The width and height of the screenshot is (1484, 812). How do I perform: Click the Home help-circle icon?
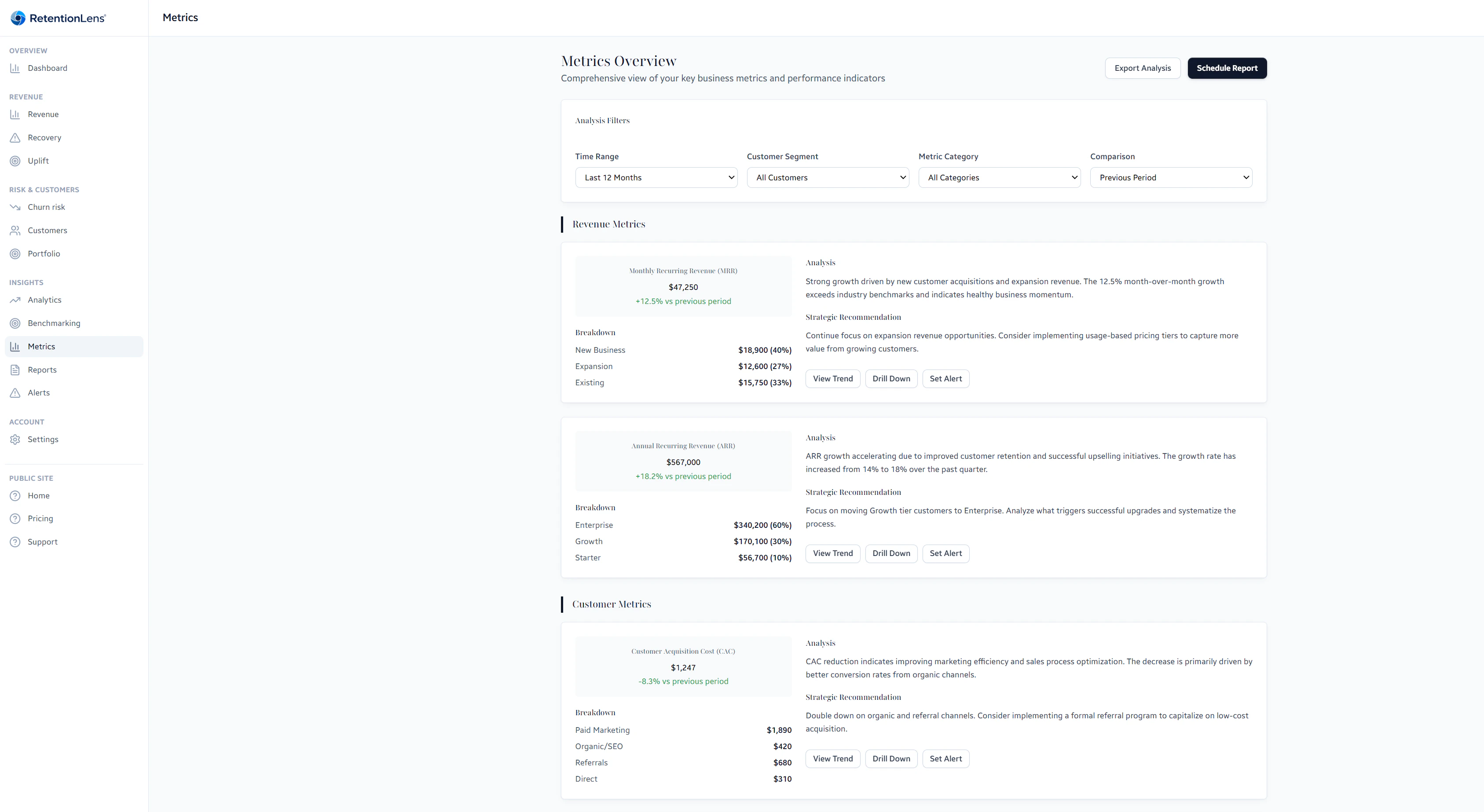coord(15,496)
